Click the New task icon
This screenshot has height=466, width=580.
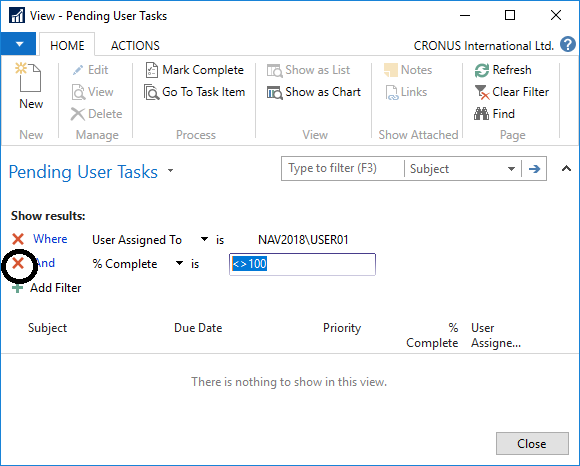tap(28, 77)
